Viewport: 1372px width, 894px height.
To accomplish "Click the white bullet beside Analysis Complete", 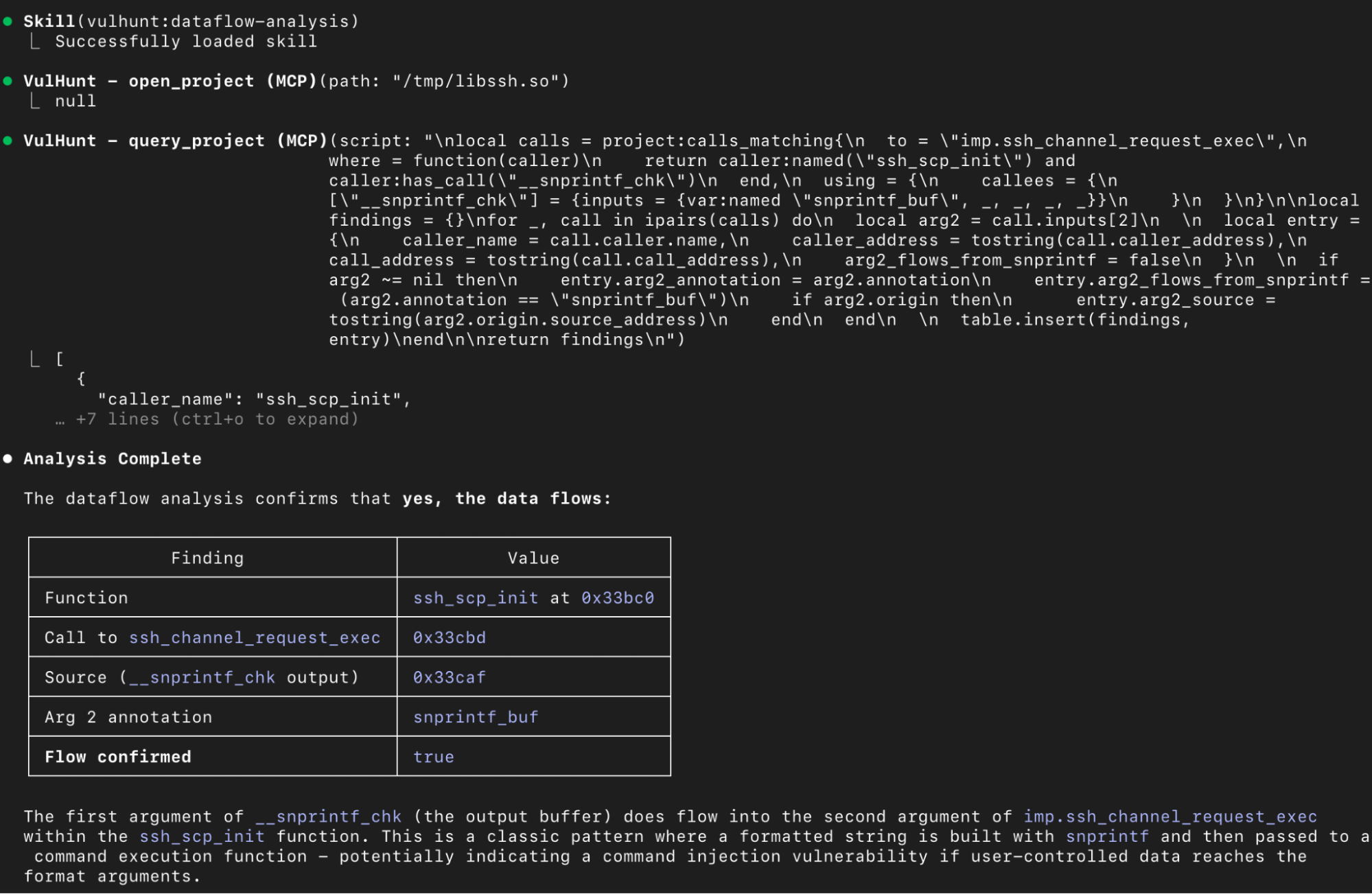I will pyautogui.click(x=8, y=458).
